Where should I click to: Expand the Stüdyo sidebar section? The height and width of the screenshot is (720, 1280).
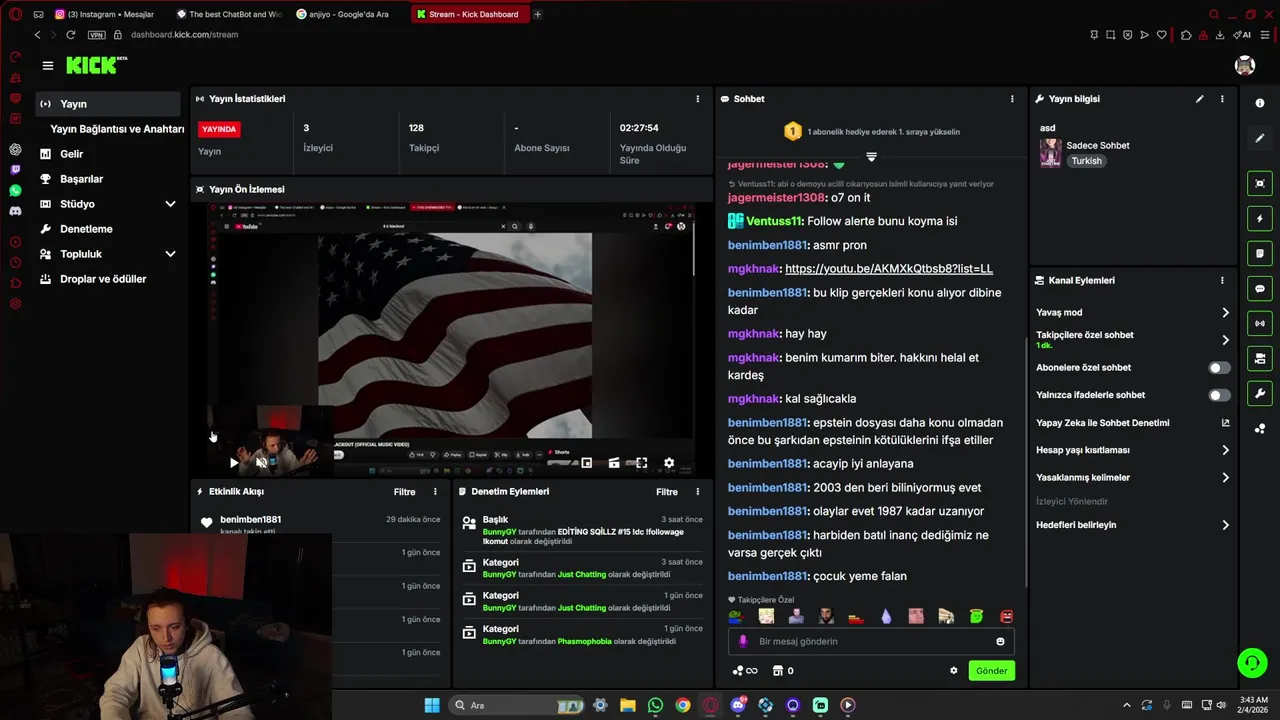click(x=170, y=204)
